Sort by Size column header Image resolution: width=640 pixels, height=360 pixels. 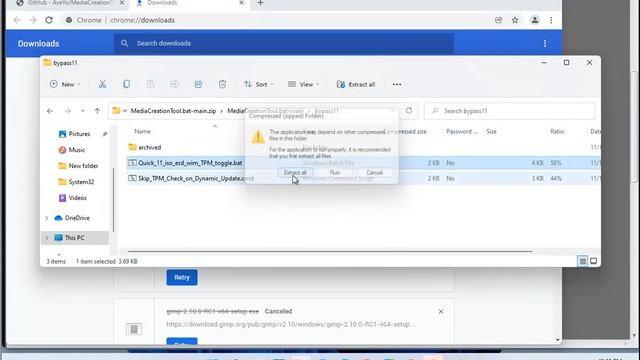tap(491, 131)
